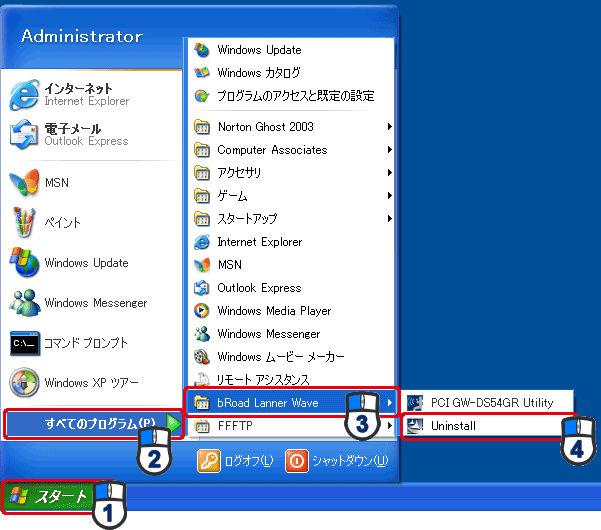
Task: Click the インターネット Internet Explorer label
Action: 87,94
